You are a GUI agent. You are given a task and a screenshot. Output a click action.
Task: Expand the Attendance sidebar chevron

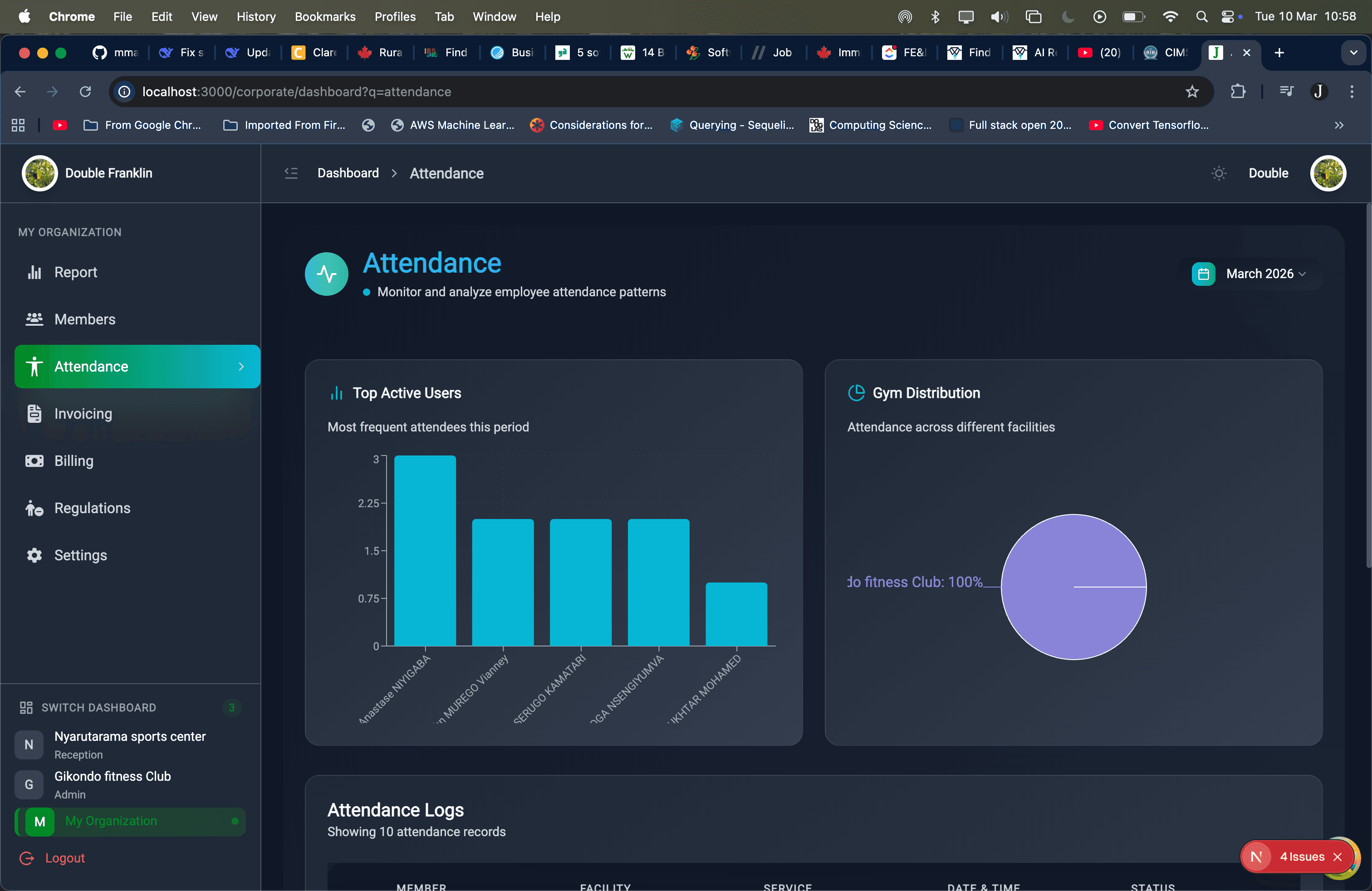[x=241, y=367]
